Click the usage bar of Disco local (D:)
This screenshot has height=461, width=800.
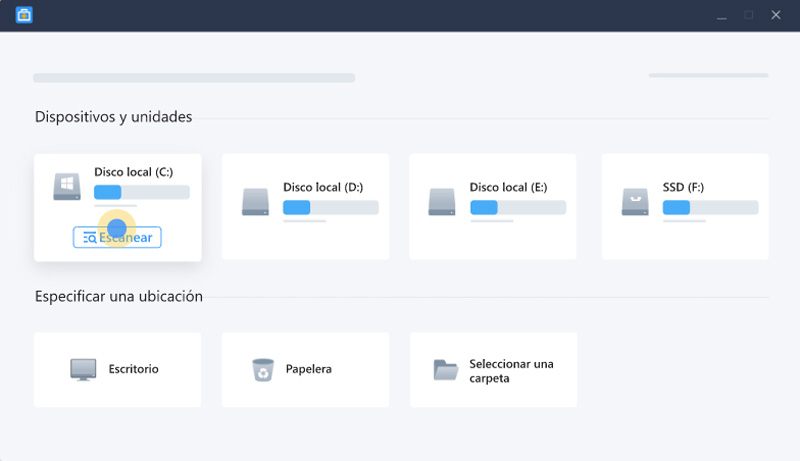330,207
